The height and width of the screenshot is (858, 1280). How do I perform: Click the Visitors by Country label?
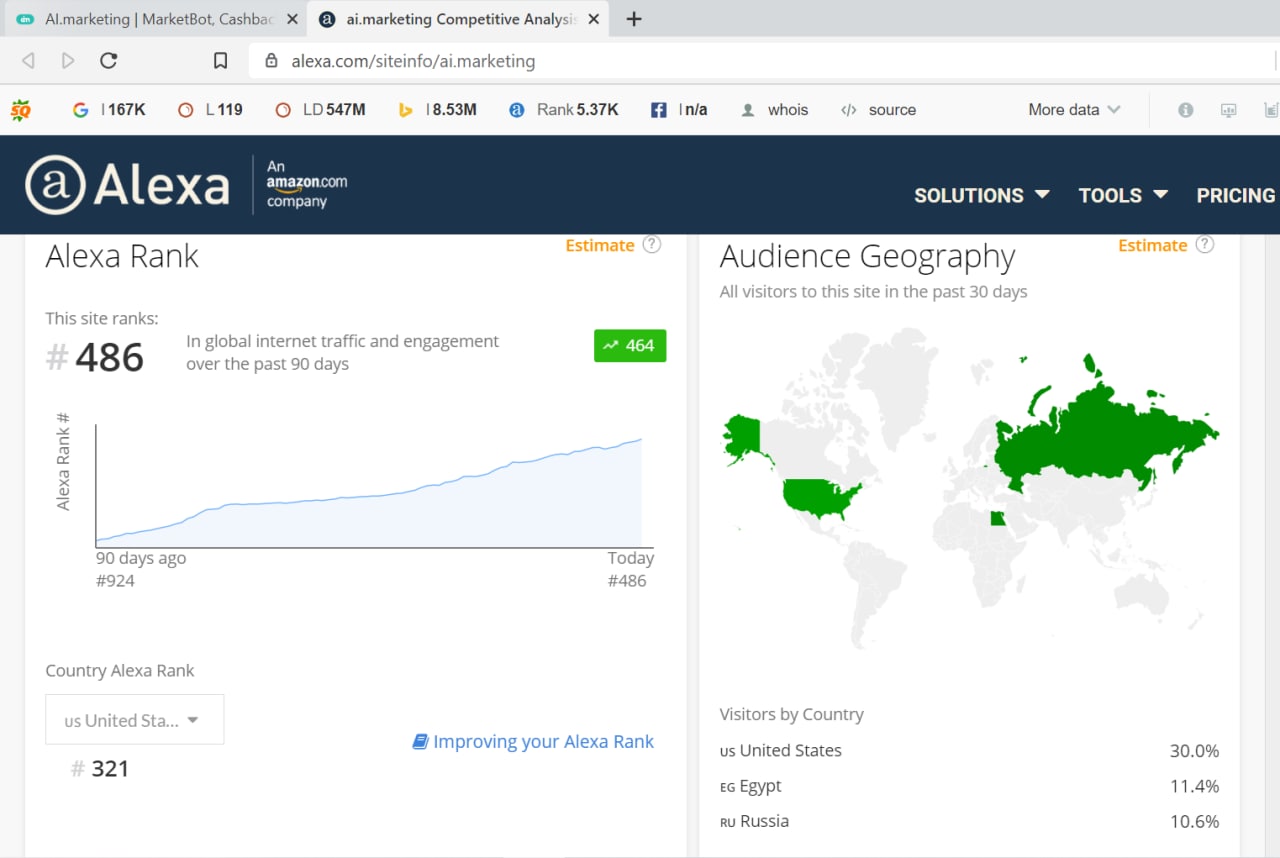(x=791, y=714)
